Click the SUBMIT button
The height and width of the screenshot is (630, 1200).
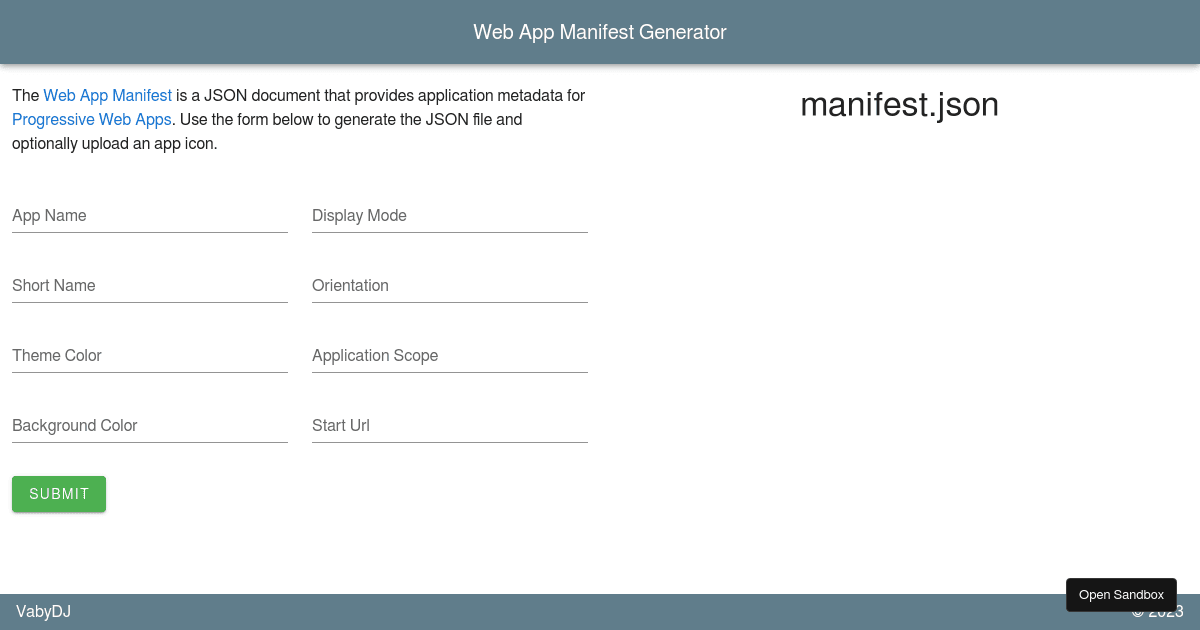58,493
